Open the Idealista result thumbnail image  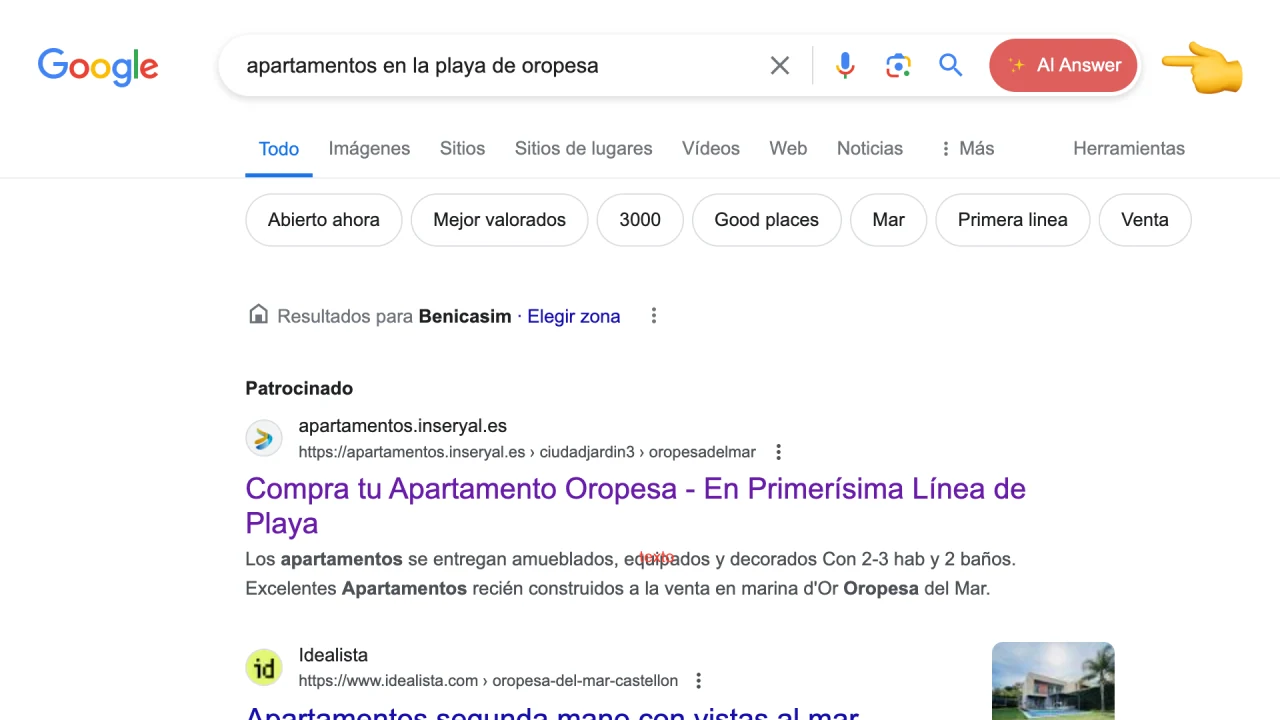[1053, 681]
